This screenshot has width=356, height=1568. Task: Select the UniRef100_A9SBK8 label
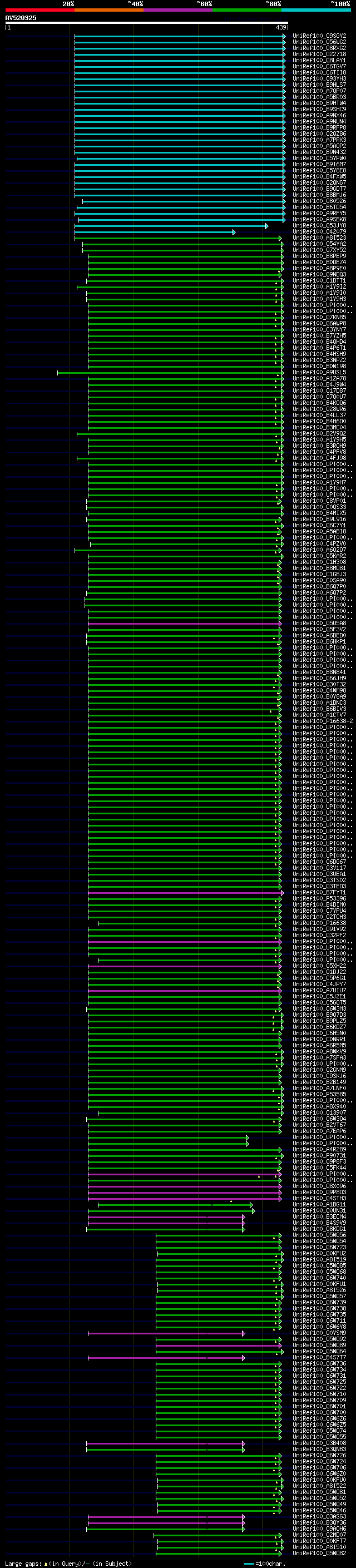pos(319,219)
